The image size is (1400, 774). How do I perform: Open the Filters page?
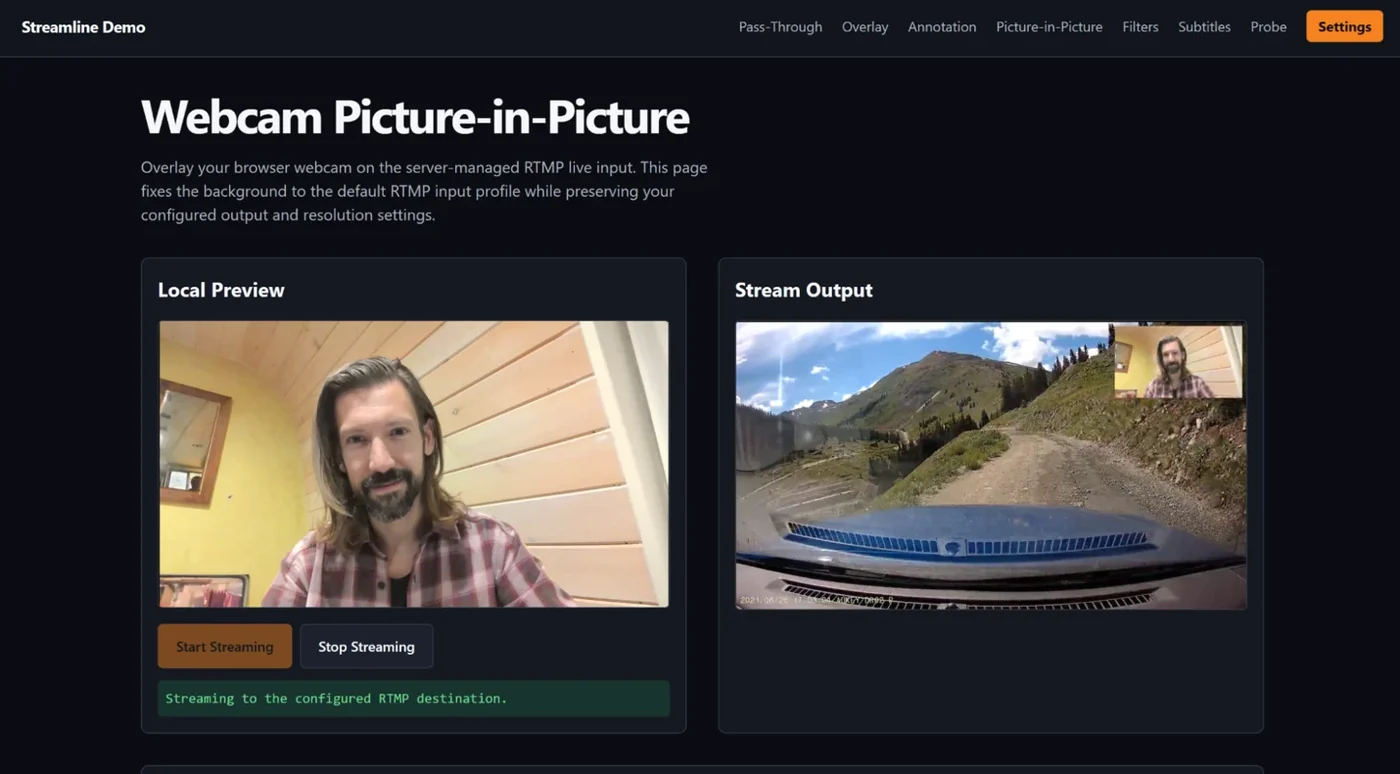click(1140, 27)
